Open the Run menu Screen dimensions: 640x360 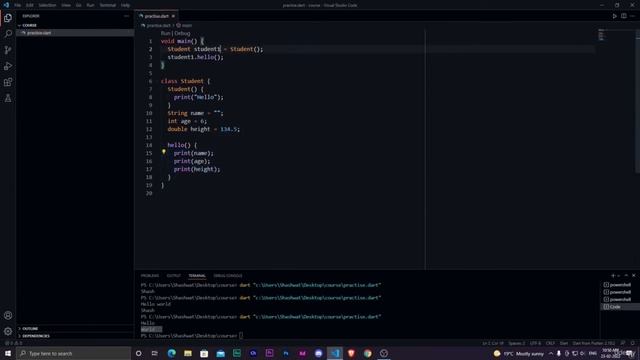(91, 5)
